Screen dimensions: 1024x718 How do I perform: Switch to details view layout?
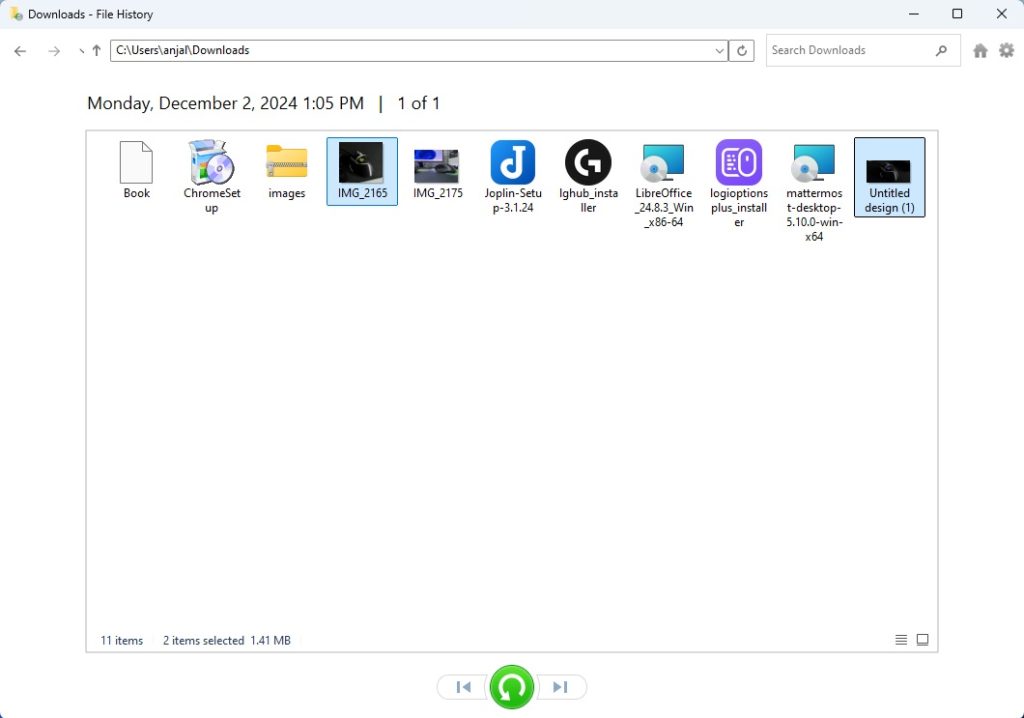point(901,639)
